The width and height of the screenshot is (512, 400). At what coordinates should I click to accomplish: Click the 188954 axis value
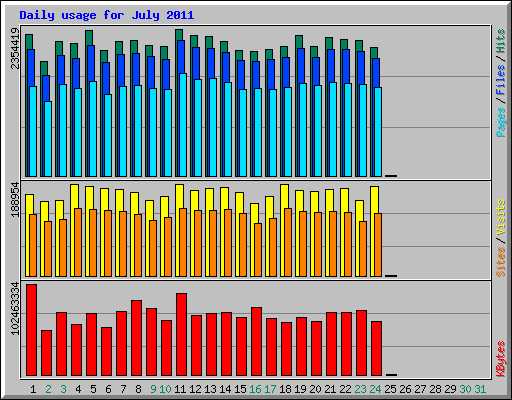point(15,199)
